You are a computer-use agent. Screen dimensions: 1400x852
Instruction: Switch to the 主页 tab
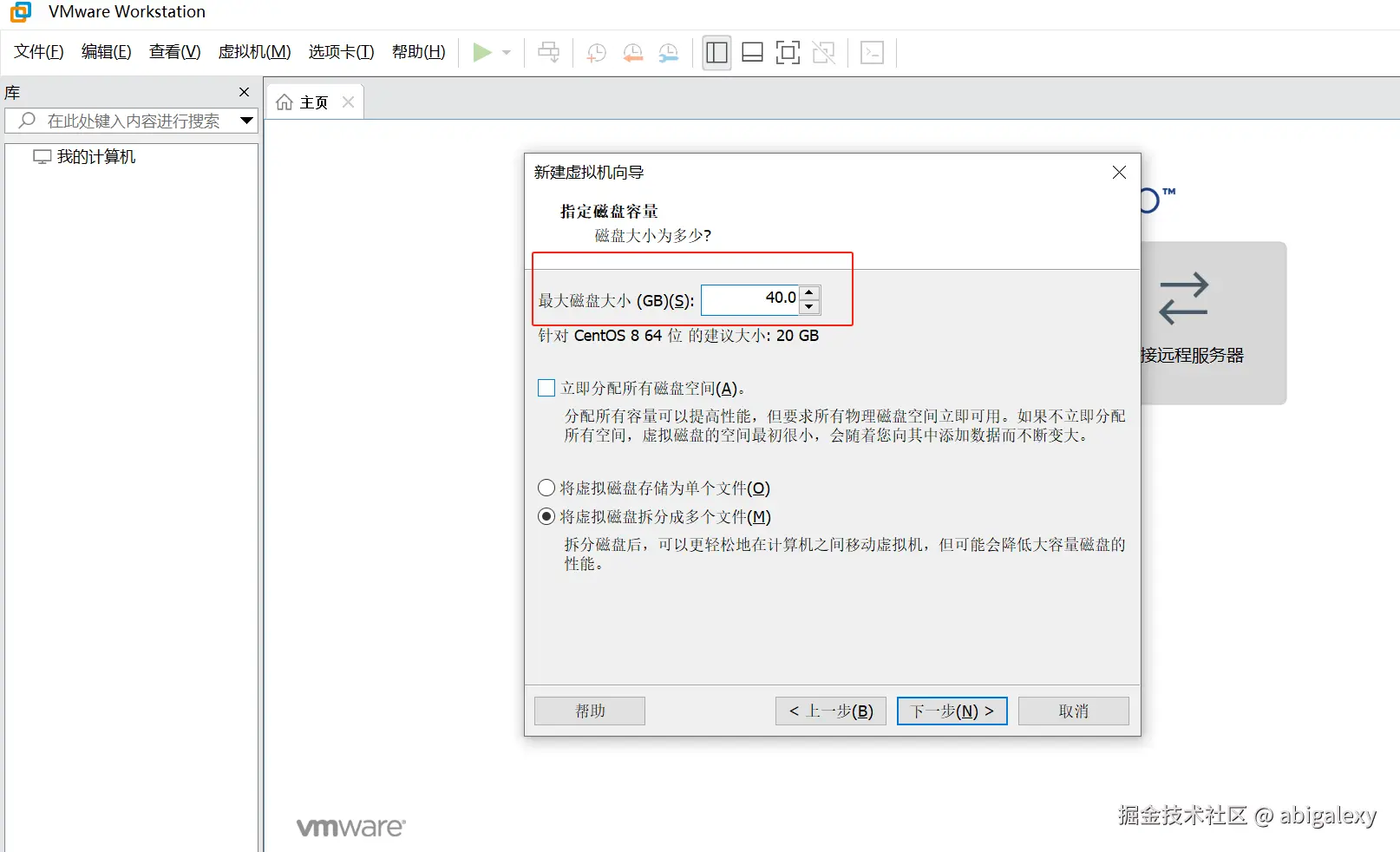(x=312, y=102)
